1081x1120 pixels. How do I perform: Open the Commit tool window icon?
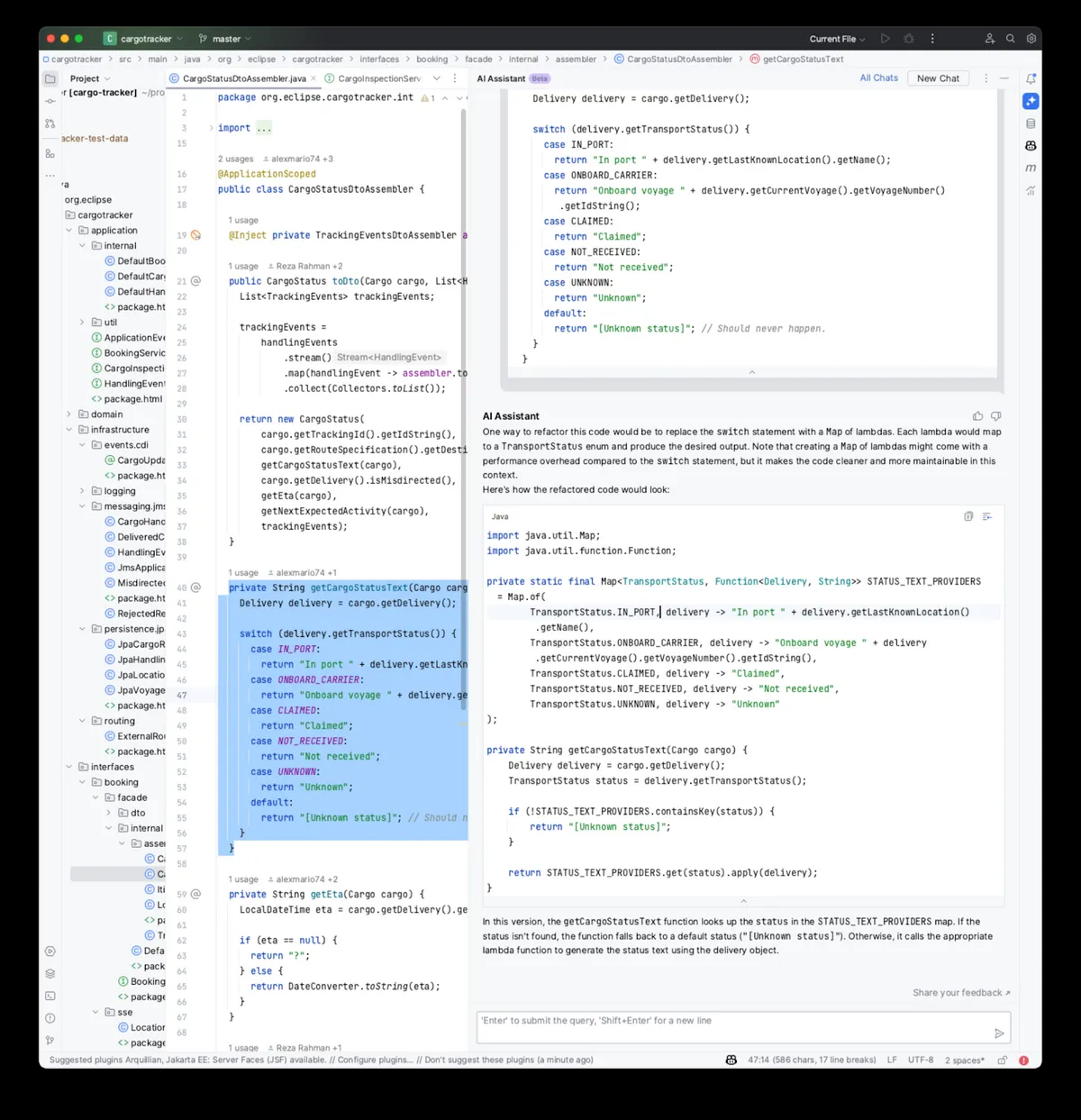[x=50, y=101]
